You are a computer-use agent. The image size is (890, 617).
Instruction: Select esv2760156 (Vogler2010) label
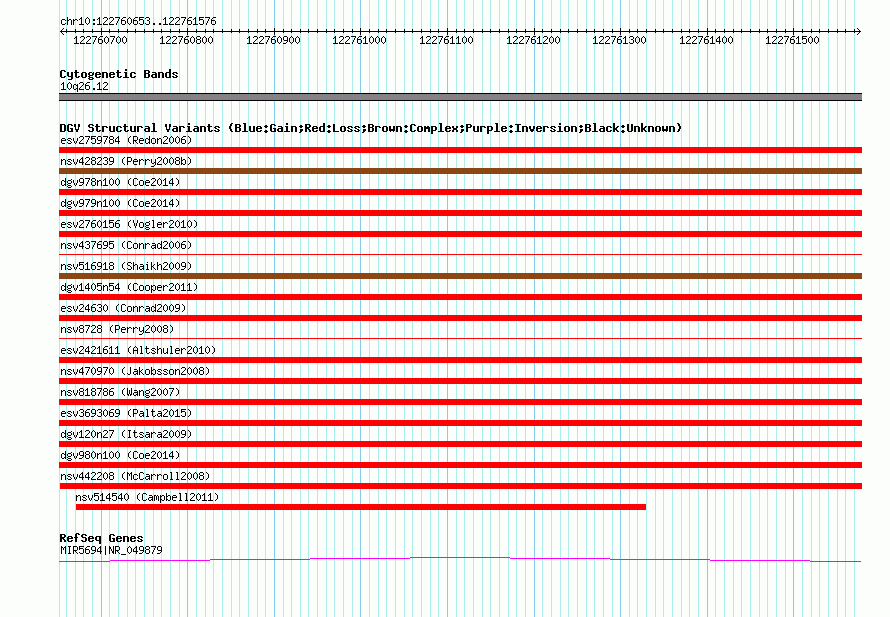[129, 224]
